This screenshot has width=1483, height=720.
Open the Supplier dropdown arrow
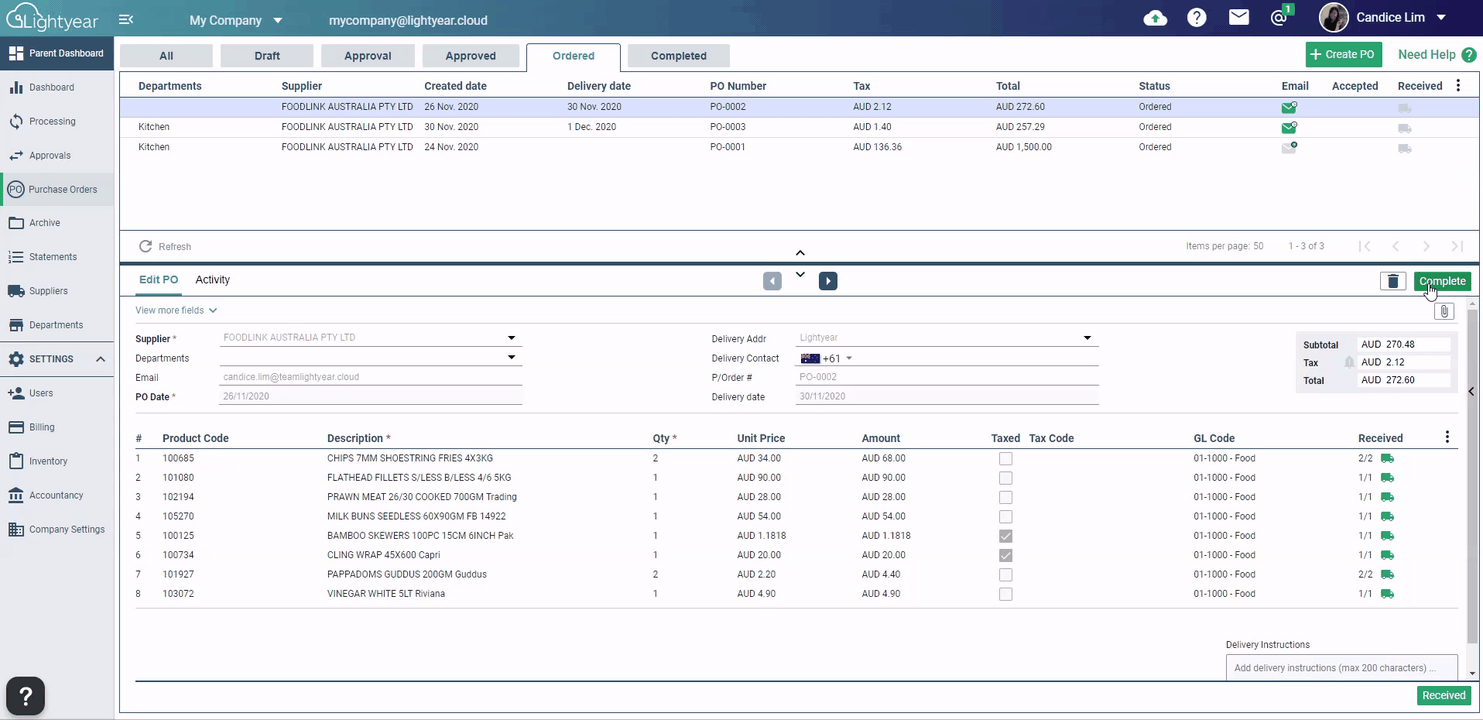point(511,338)
